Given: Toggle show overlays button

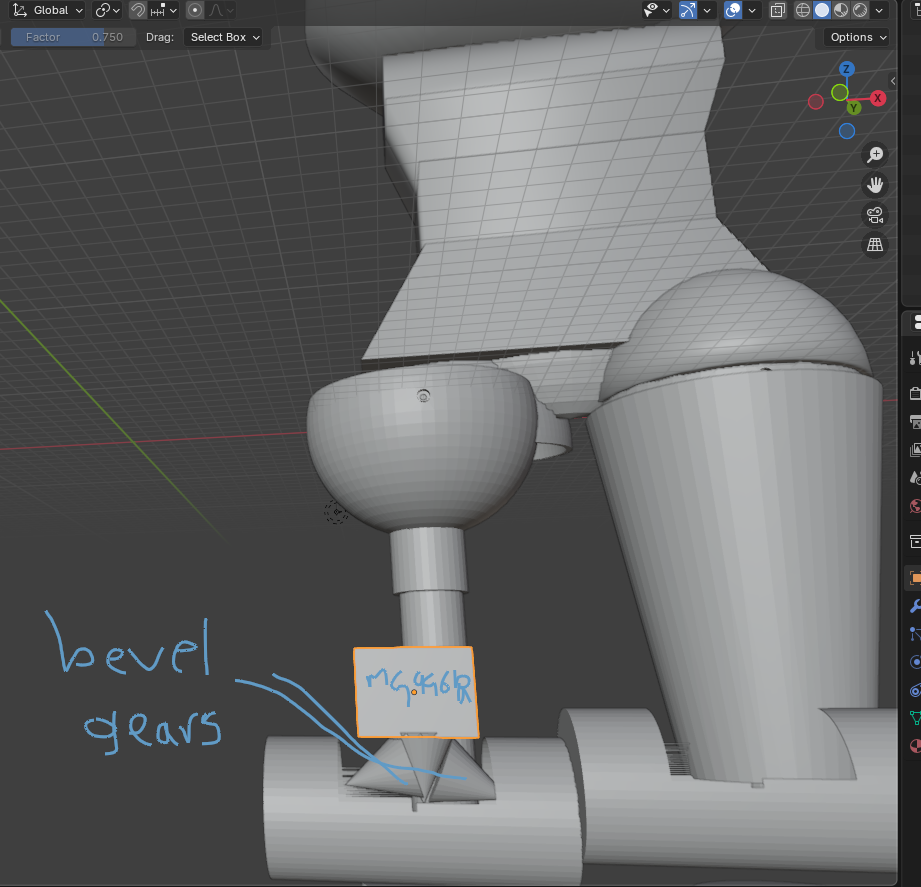Looking at the screenshot, I should (733, 10).
